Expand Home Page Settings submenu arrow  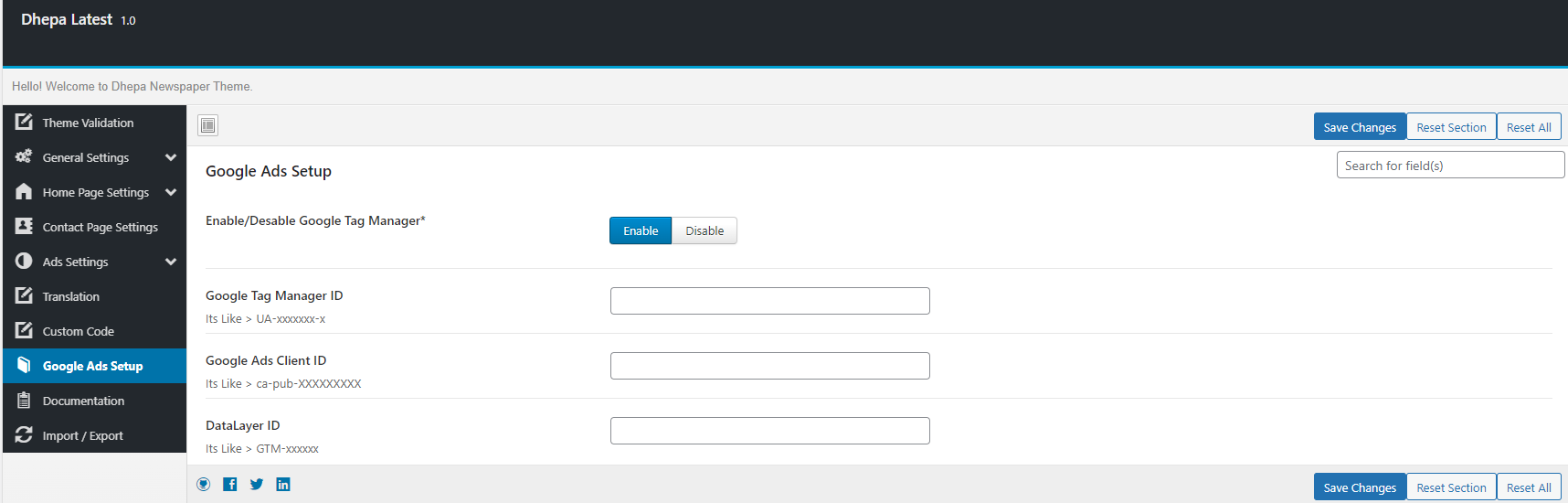[x=171, y=192]
